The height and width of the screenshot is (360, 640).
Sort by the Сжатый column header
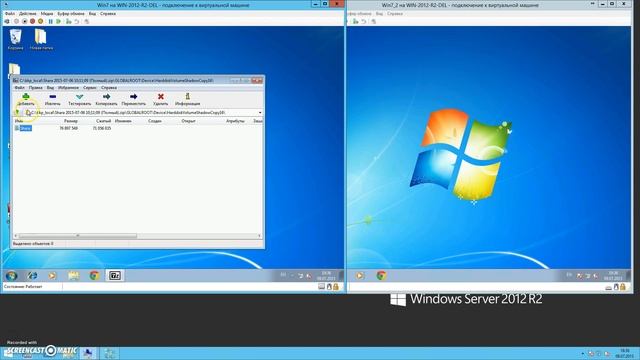(x=104, y=121)
